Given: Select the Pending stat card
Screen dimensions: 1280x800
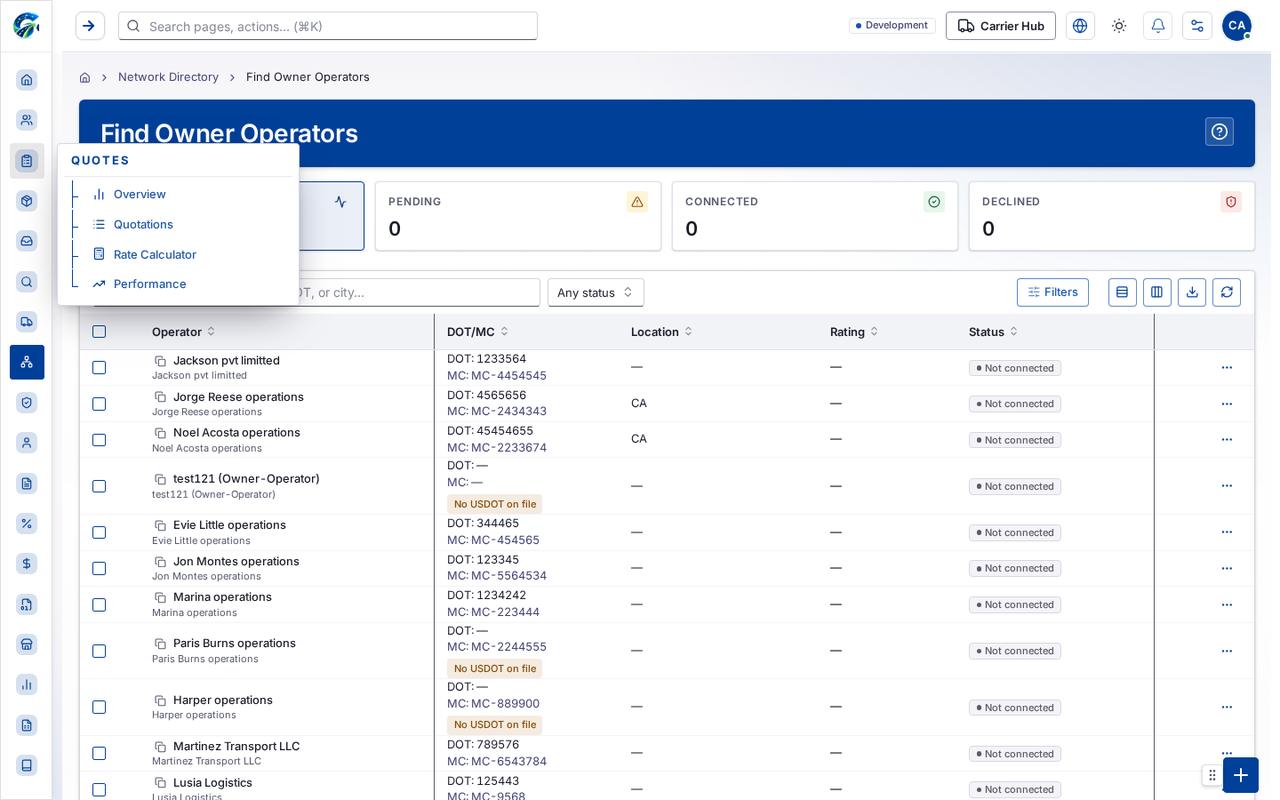Looking at the screenshot, I should click(518, 216).
